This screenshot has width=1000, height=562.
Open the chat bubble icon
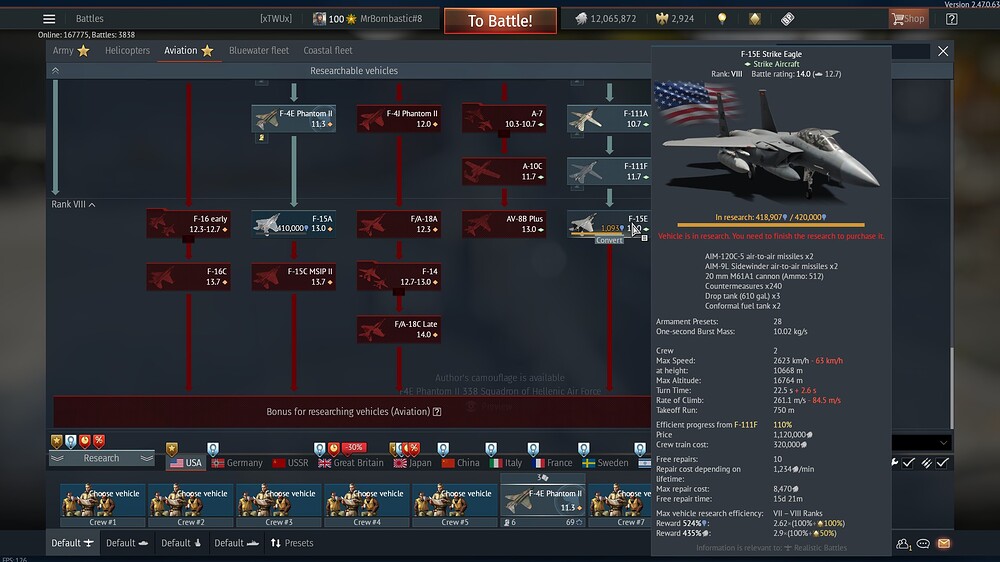(923, 544)
